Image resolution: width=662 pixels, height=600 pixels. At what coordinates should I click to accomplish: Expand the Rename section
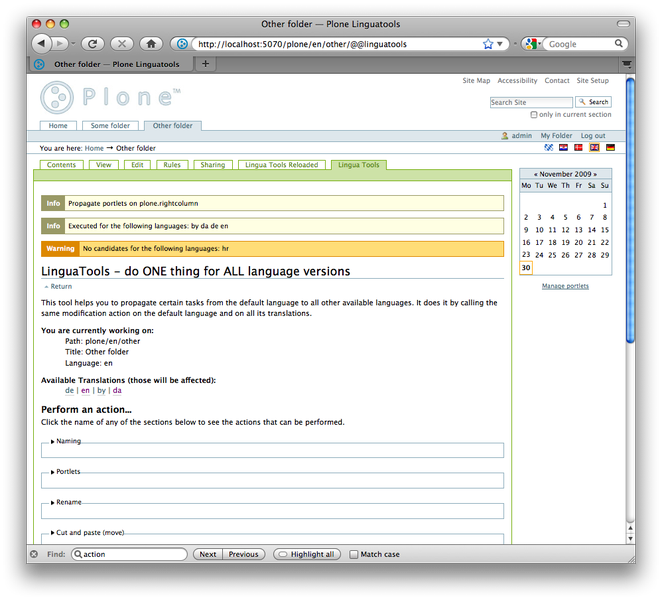click(67, 502)
